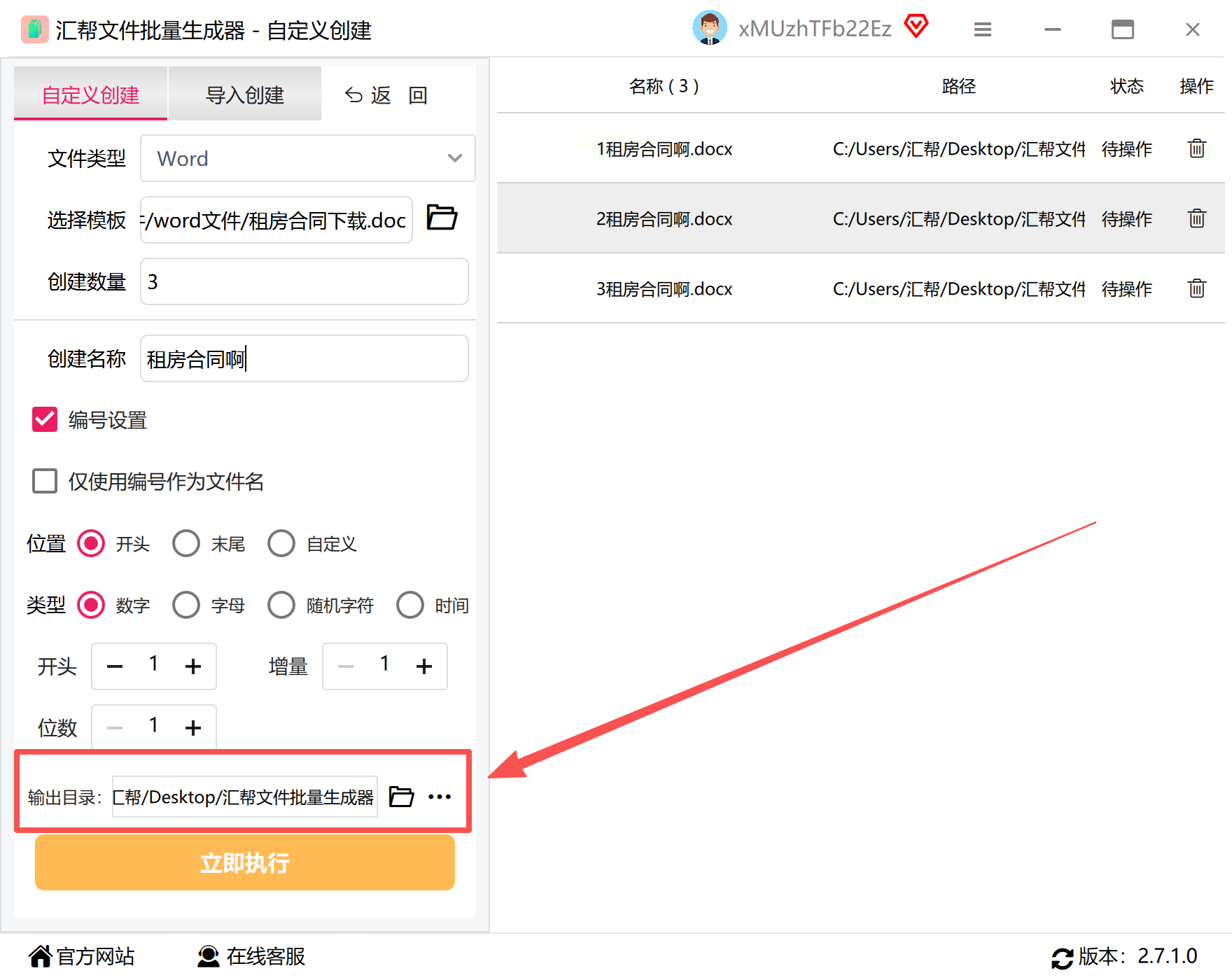Browse for output directory folder icon
This screenshot has height=980, width=1232.
tap(401, 797)
